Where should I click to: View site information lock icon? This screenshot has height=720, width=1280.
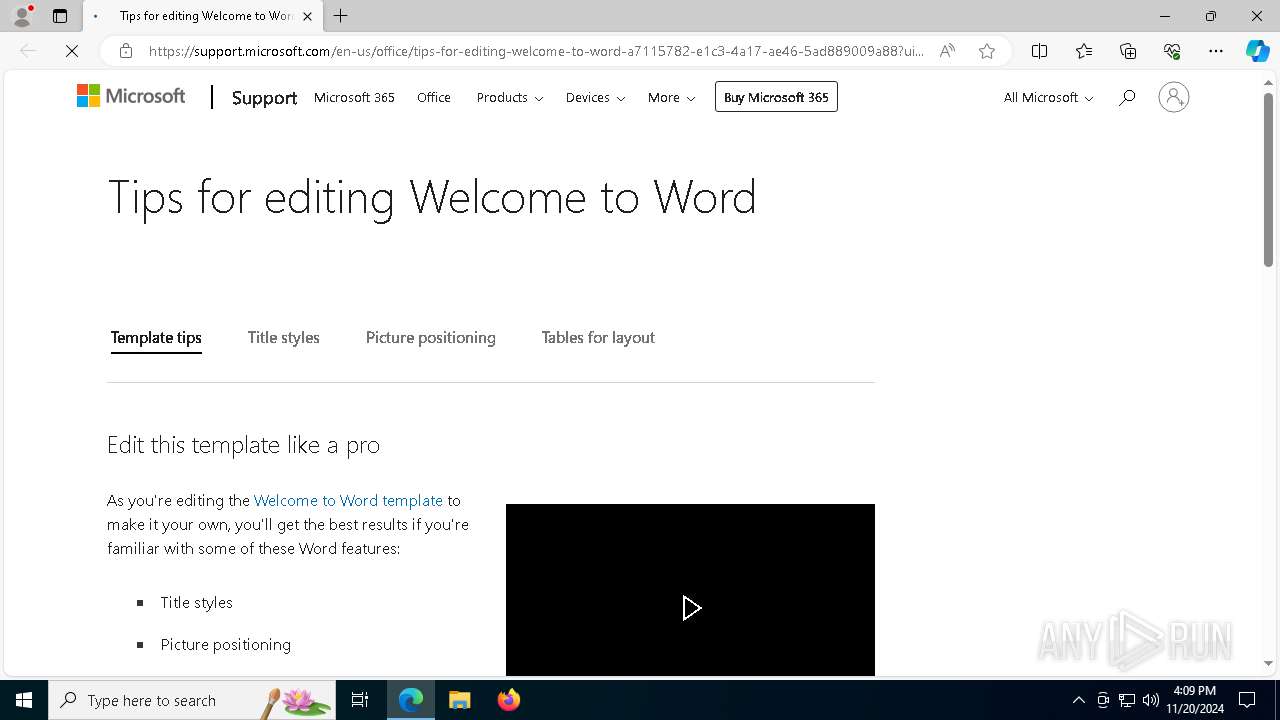coord(126,51)
